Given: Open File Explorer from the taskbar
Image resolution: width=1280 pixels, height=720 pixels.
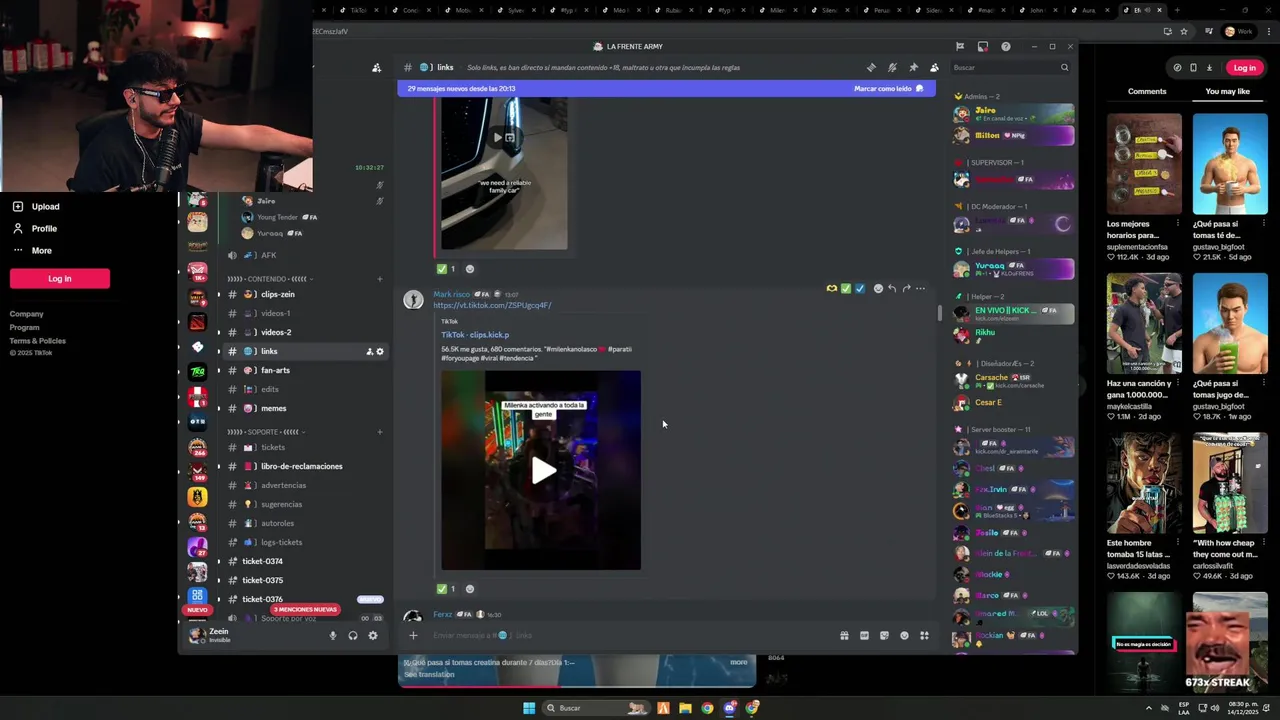Looking at the screenshot, I should 685,708.
